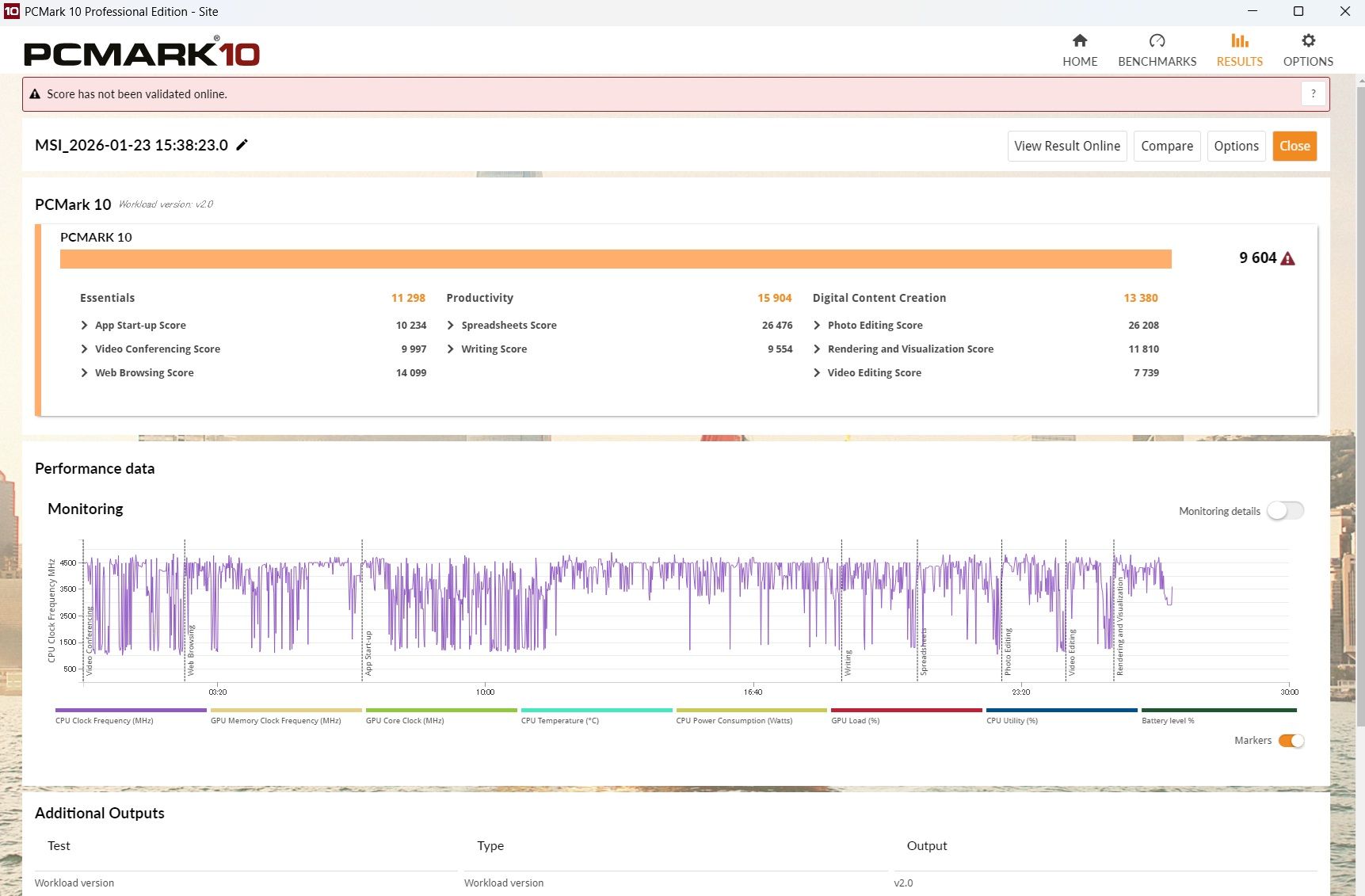Click the vertical scrollbar on the right
1365x896 pixels.
point(1360,396)
